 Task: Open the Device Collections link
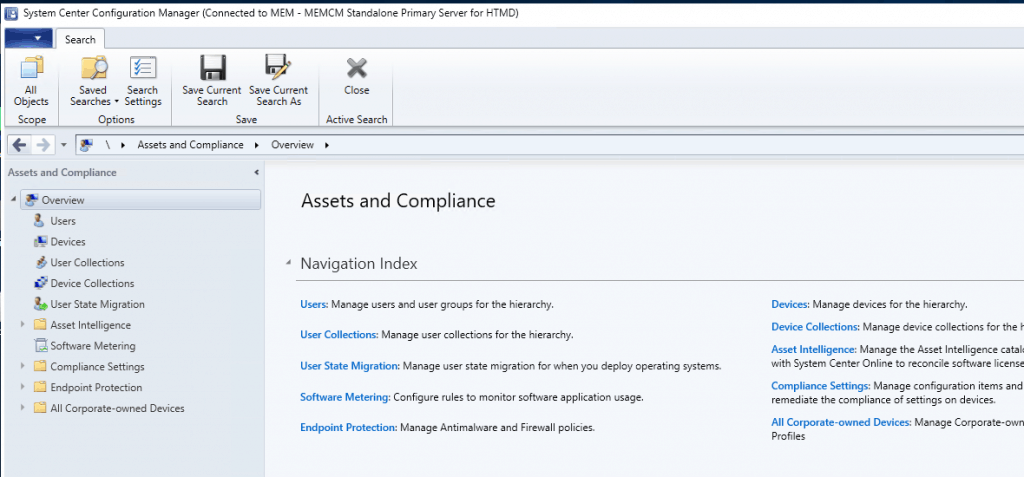coord(814,327)
